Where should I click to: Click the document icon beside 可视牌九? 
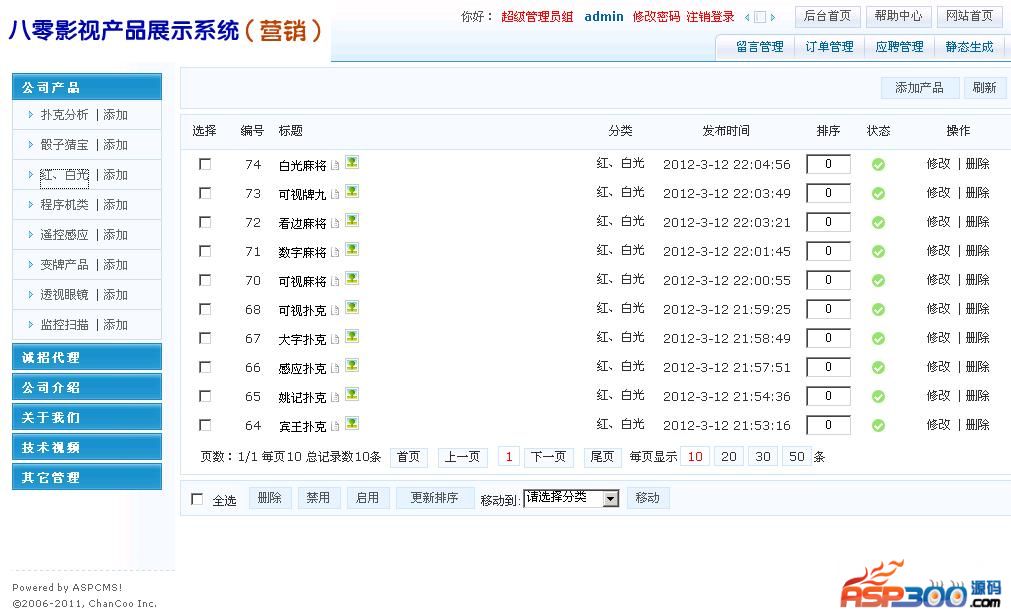click(336, 194)
